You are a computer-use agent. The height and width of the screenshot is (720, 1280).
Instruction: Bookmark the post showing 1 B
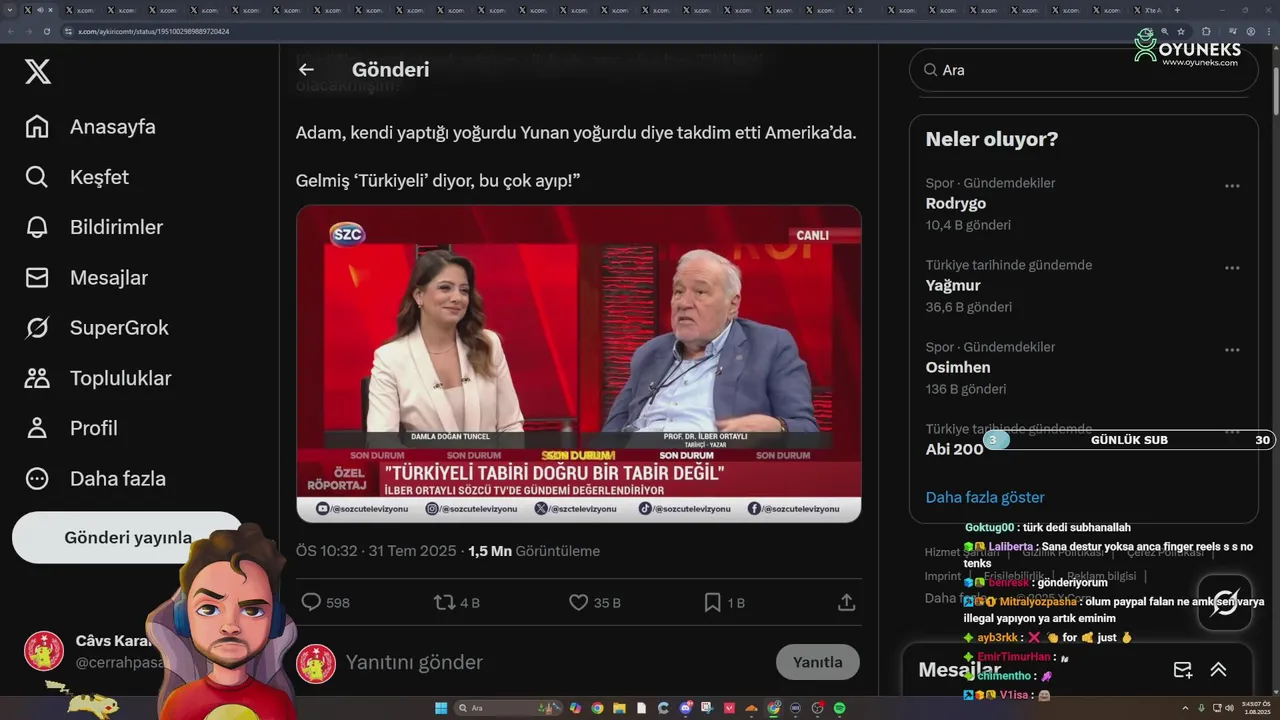tap(724, 602)
